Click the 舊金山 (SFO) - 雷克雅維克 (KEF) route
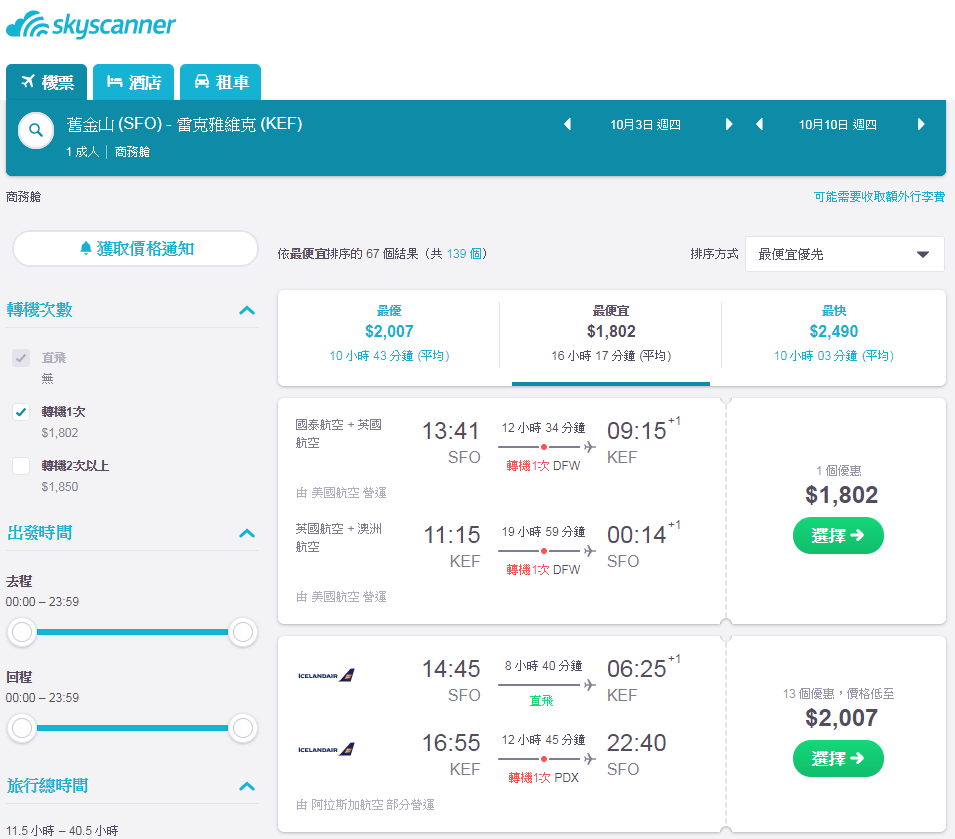Viewport: 955px width, 839px height. click(x=185, y=124)
